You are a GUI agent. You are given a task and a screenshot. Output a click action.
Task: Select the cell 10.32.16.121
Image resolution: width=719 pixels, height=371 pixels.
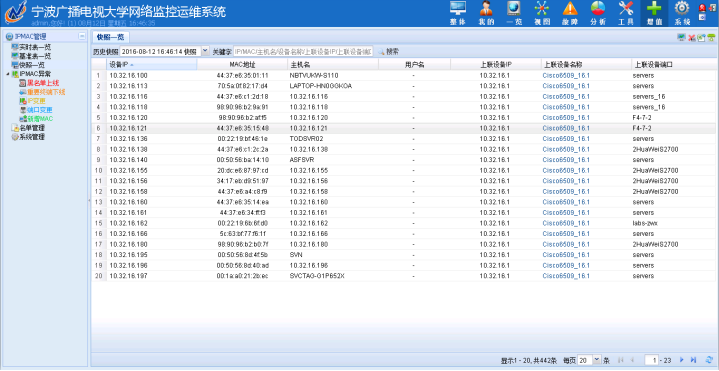pyautogui.click(x=128, y=128)
